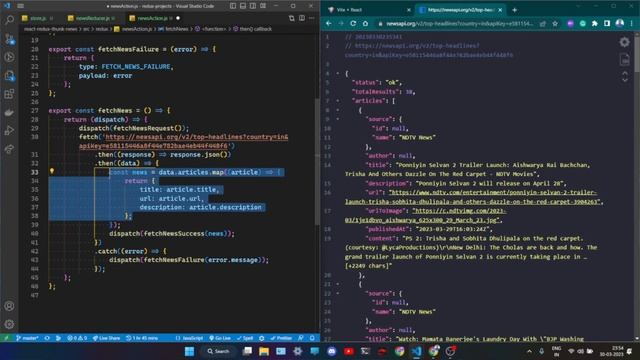Reload the newsapi.org page
This screenshot has width=640, height=360.
[353, 24]
